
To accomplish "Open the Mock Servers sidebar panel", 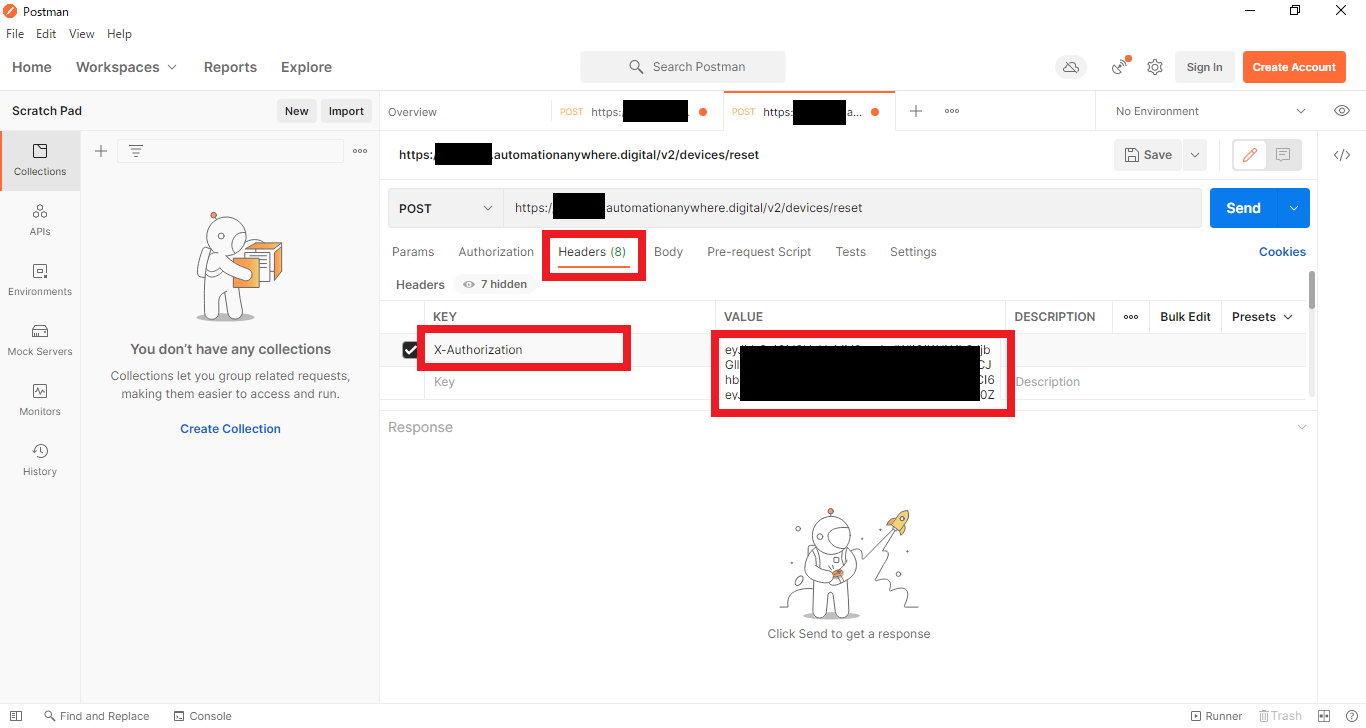I will click(40, 340).
